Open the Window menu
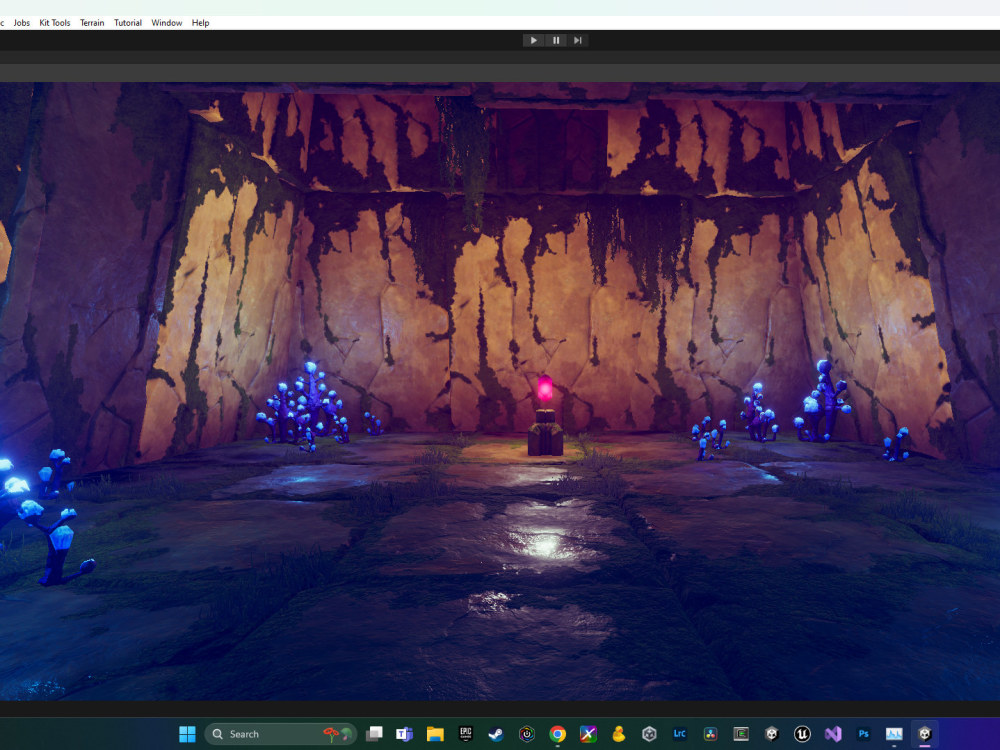This screenshot has height=750, width=1000. point(166,23)
